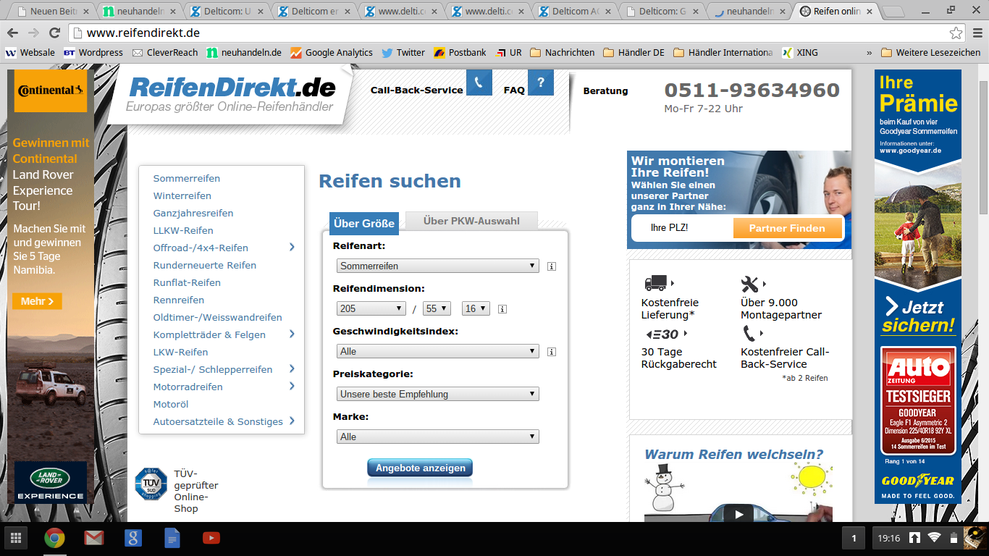Open the Geschwindigkeitsindex dropdown

point(438,352)
